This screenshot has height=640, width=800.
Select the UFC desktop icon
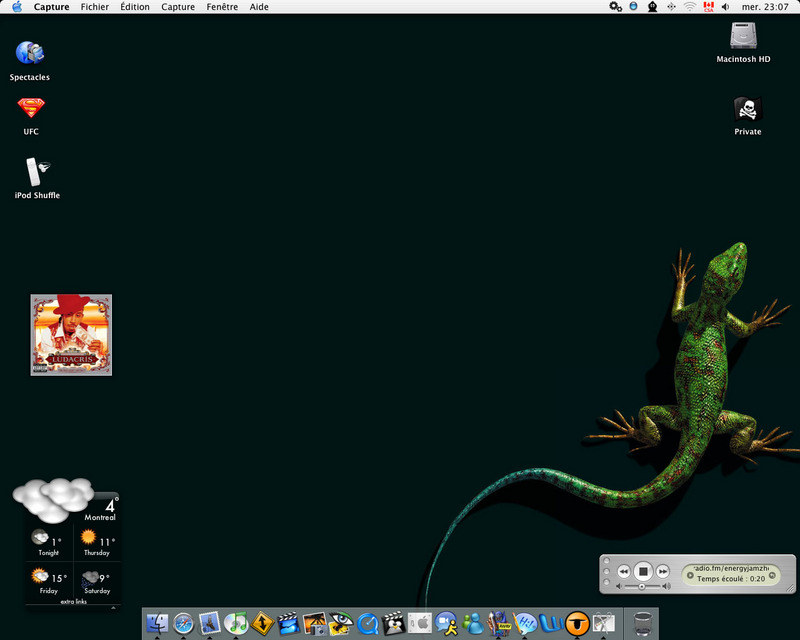pyautogui.click(x=31, y=108)
